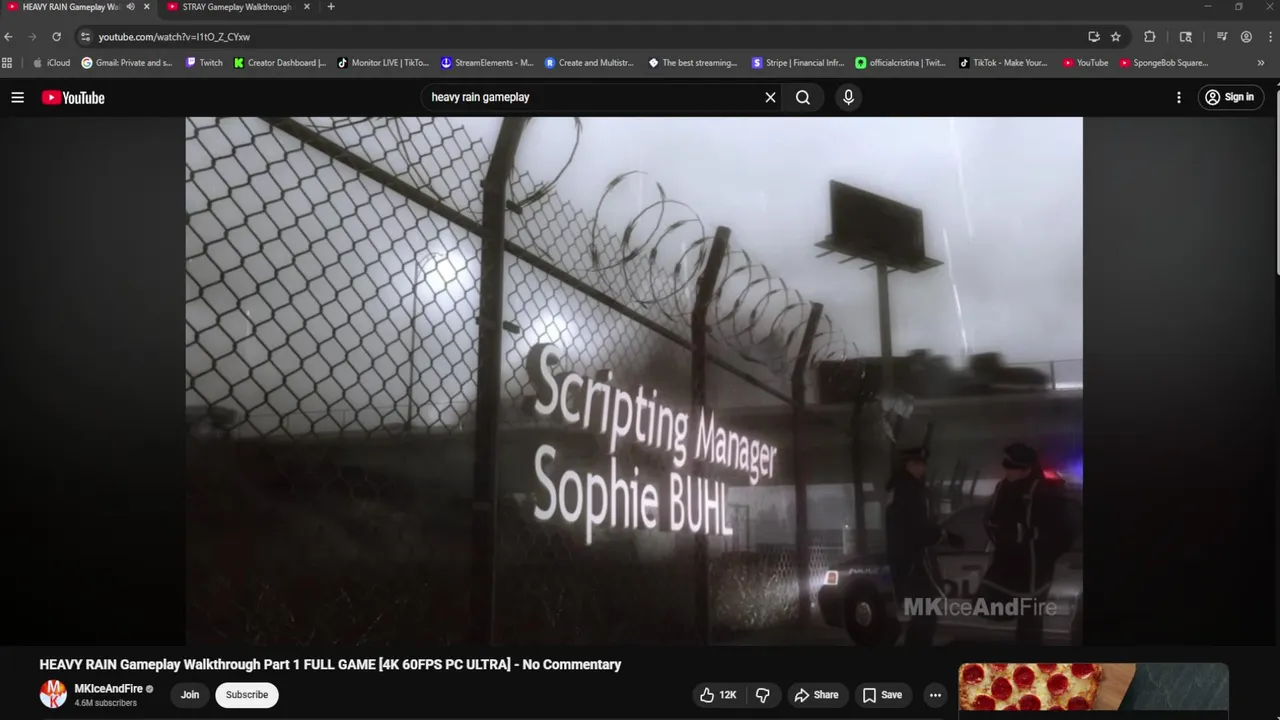
Task: Open the browser profile icon
Action: 1246,37
